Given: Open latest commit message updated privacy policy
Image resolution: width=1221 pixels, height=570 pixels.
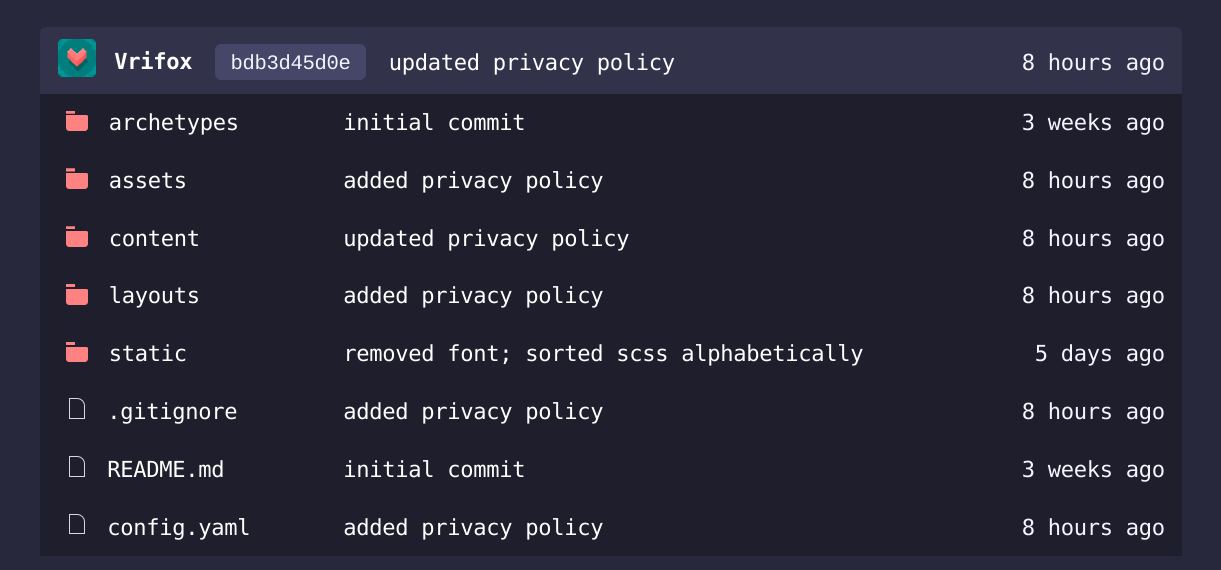Looking at the screenshot, I should click(532, 63).
